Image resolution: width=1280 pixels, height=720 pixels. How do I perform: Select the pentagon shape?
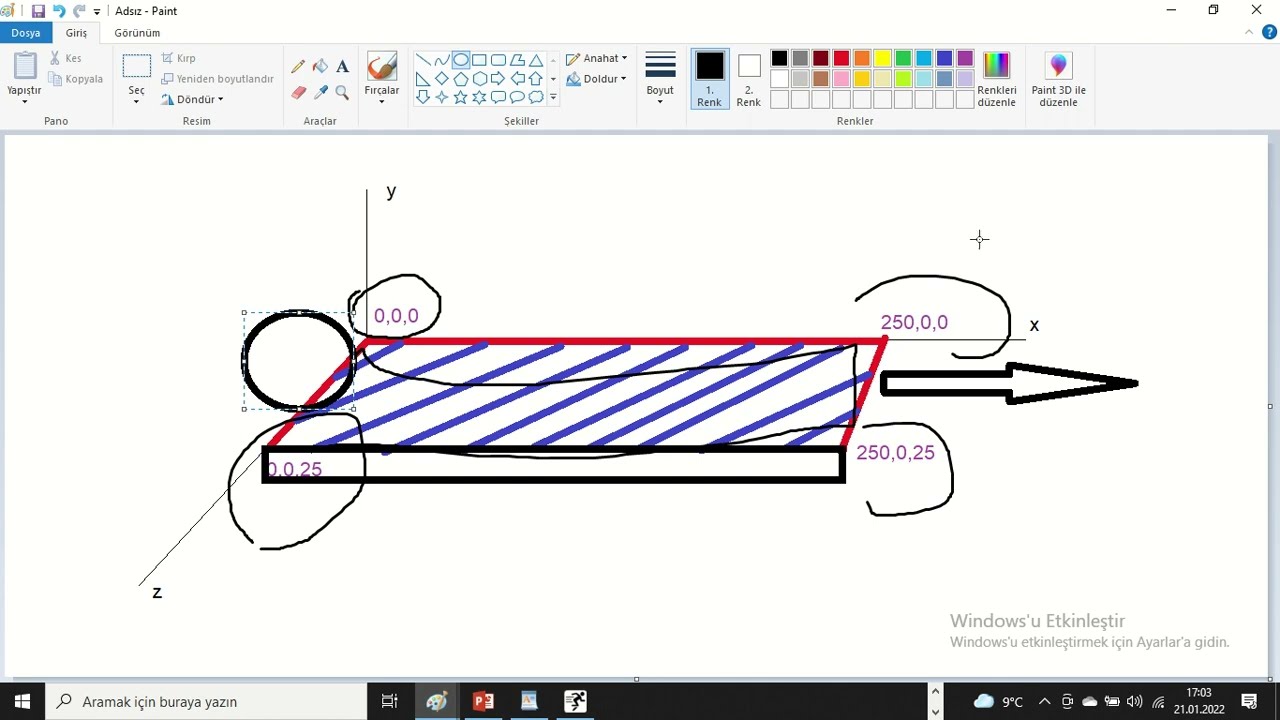click(x=460, y=79)
